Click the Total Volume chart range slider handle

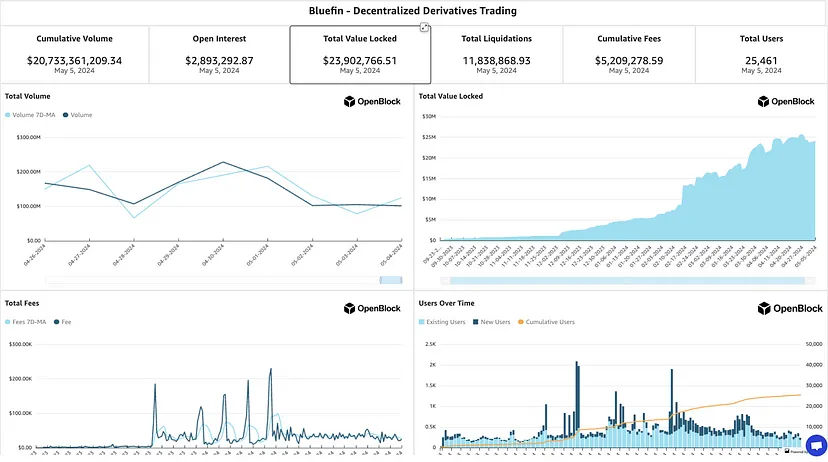pos(390,280)
